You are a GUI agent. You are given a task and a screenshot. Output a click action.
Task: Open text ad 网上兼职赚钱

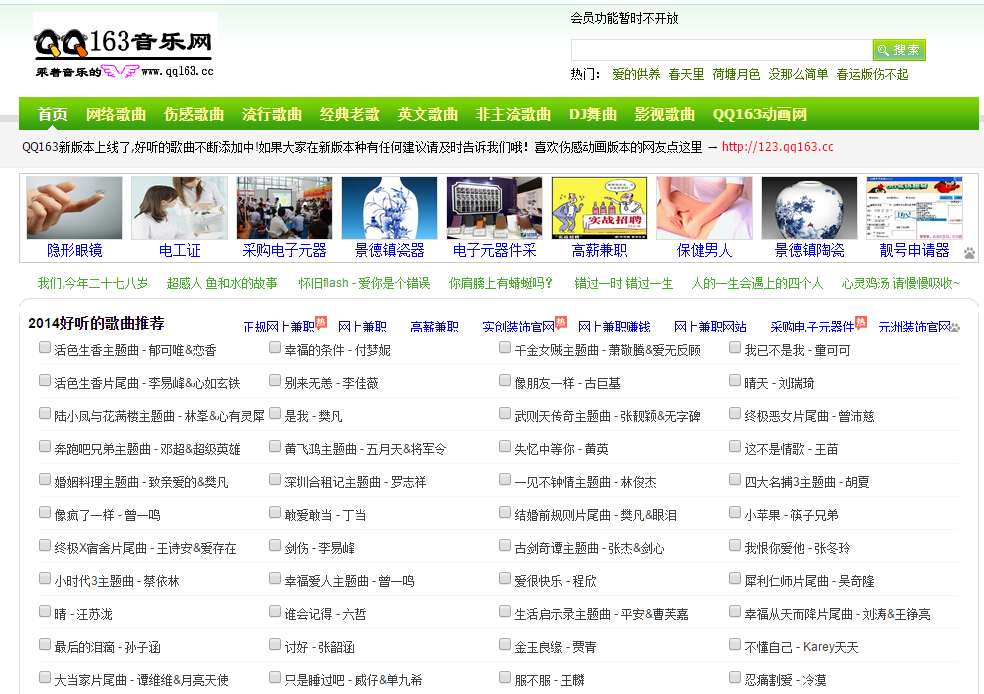pyautogui.click(x=614, y=327)
